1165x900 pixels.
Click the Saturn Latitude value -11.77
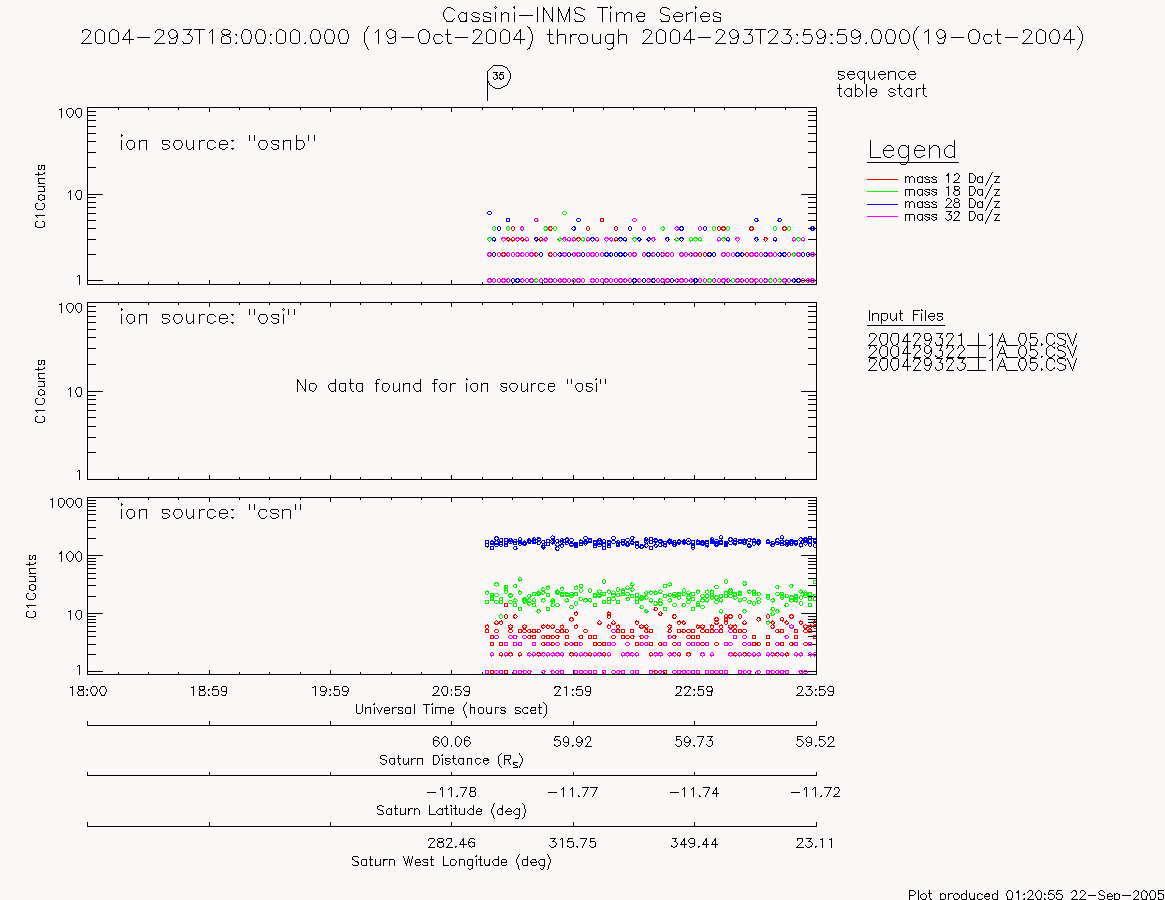click(x=572, y=792)
